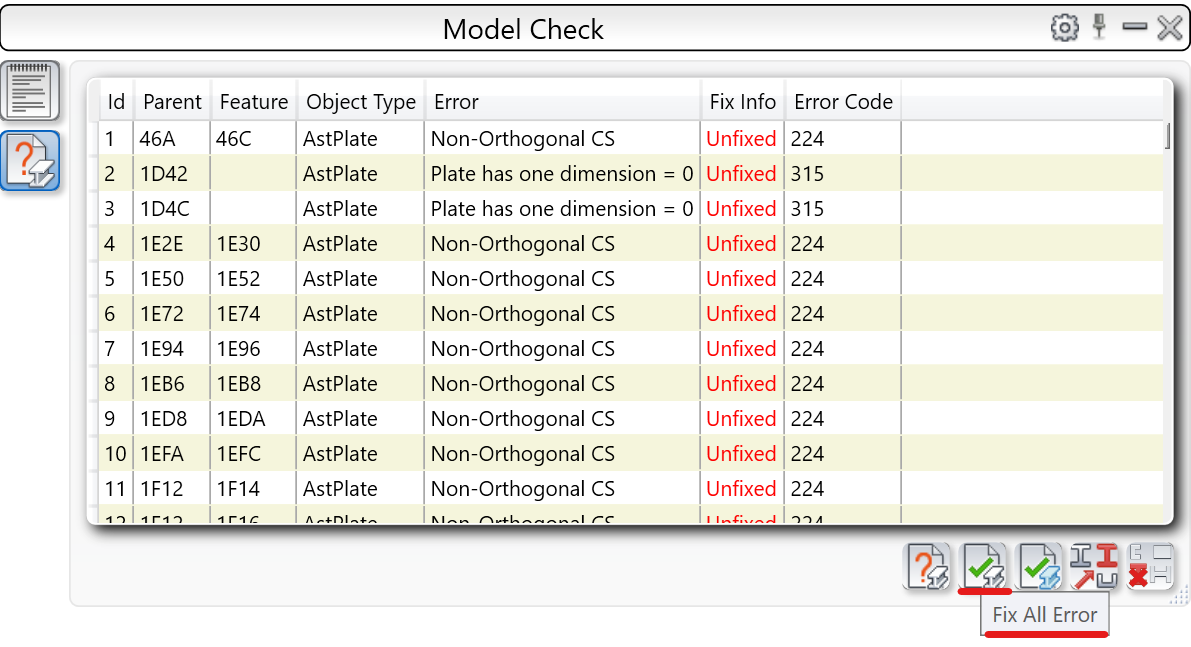Click the red beam arrow icon
This screenshot has height=647, width=1191.
pyautogui.click(x=1094, y=567)
